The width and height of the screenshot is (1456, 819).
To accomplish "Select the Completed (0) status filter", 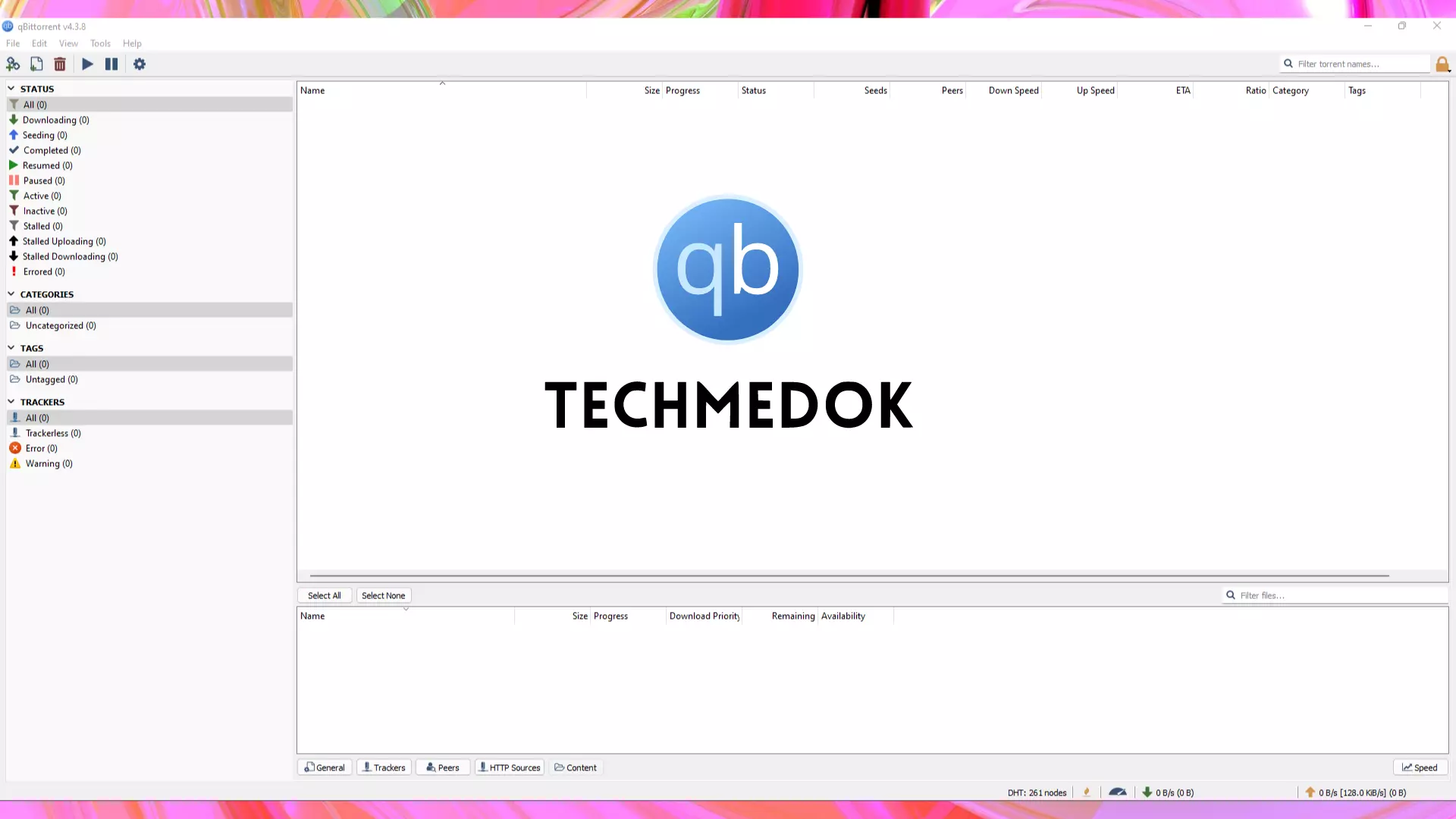I will pyautogui.click(x=149, y=150).
